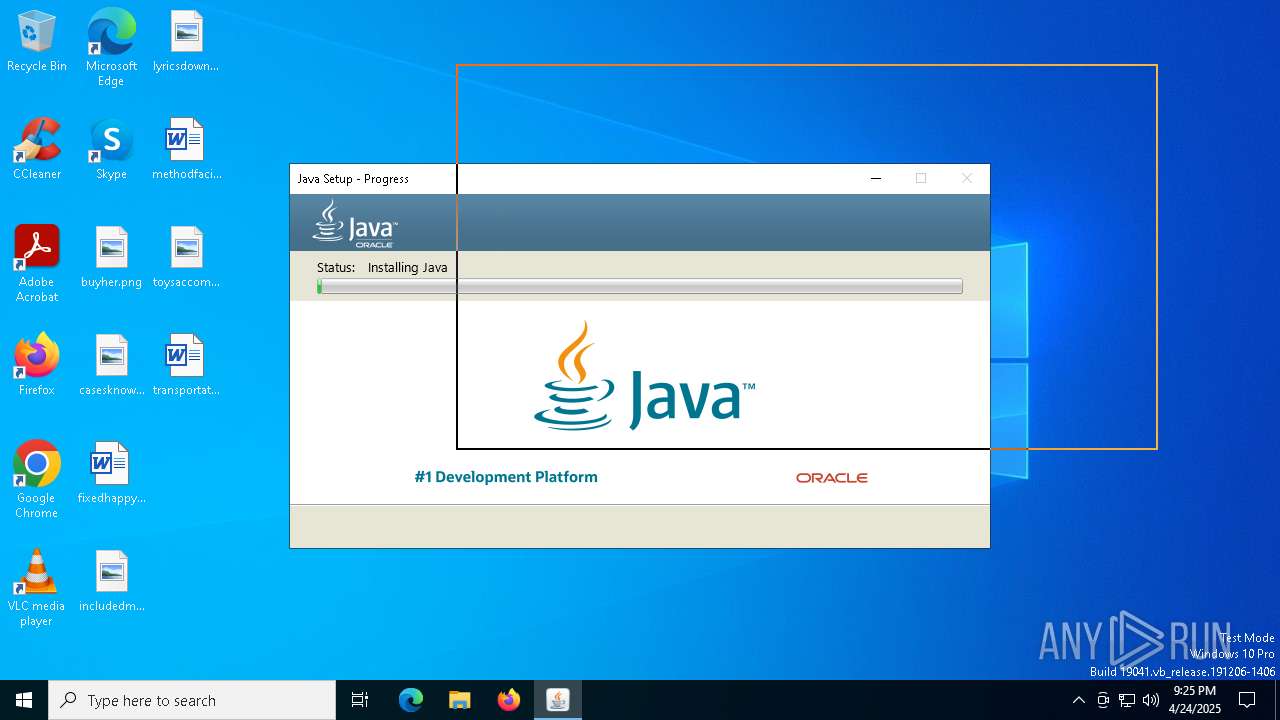Screen dimensions: 1280x720
Task: Click the red ORACLE logo in installer
Action: (832, 478)
